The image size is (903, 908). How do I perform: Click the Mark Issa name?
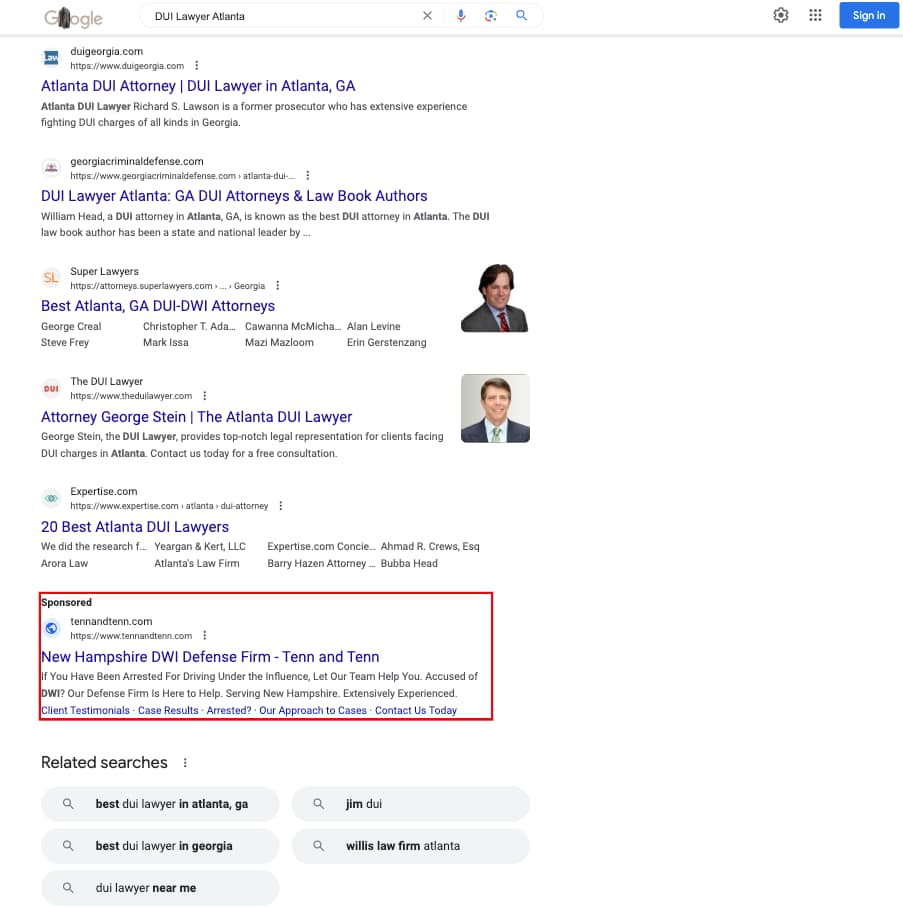tap(166, 342)
